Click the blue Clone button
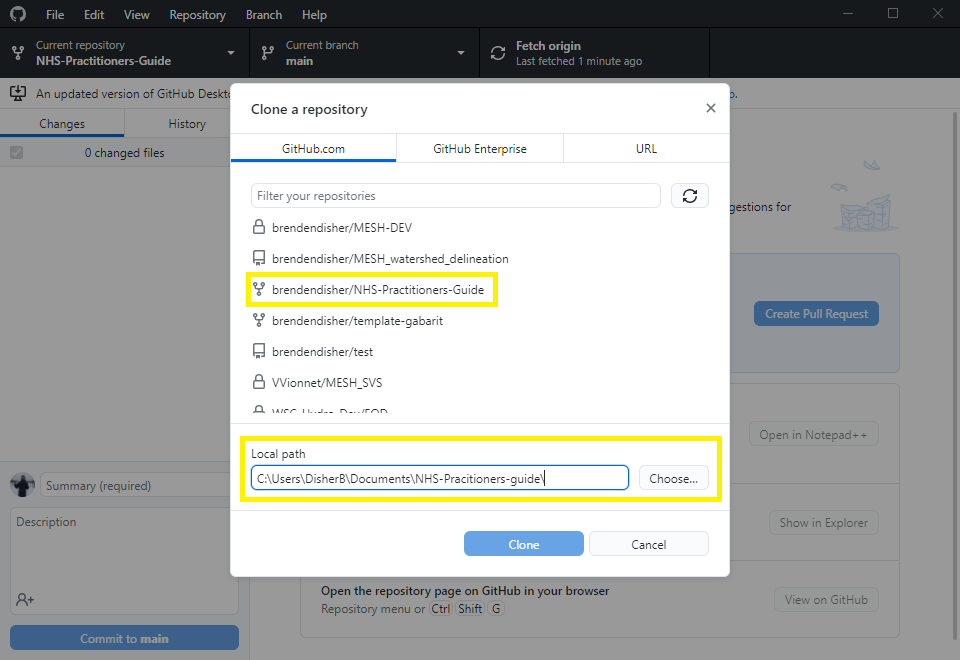Screen dimensions: 960x660 523,544
